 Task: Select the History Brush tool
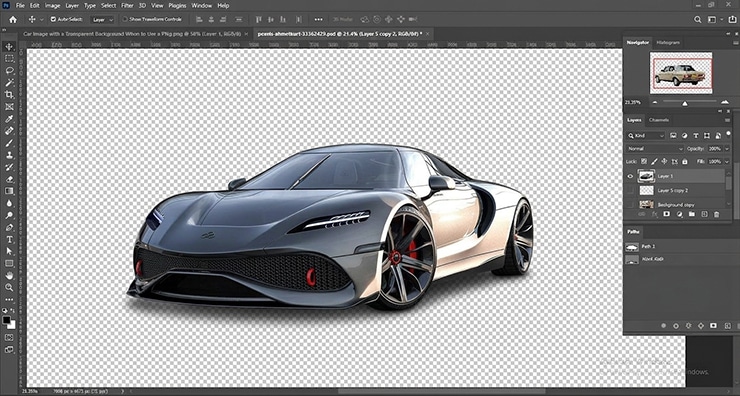pyautogui.click(x=9, y=167)
